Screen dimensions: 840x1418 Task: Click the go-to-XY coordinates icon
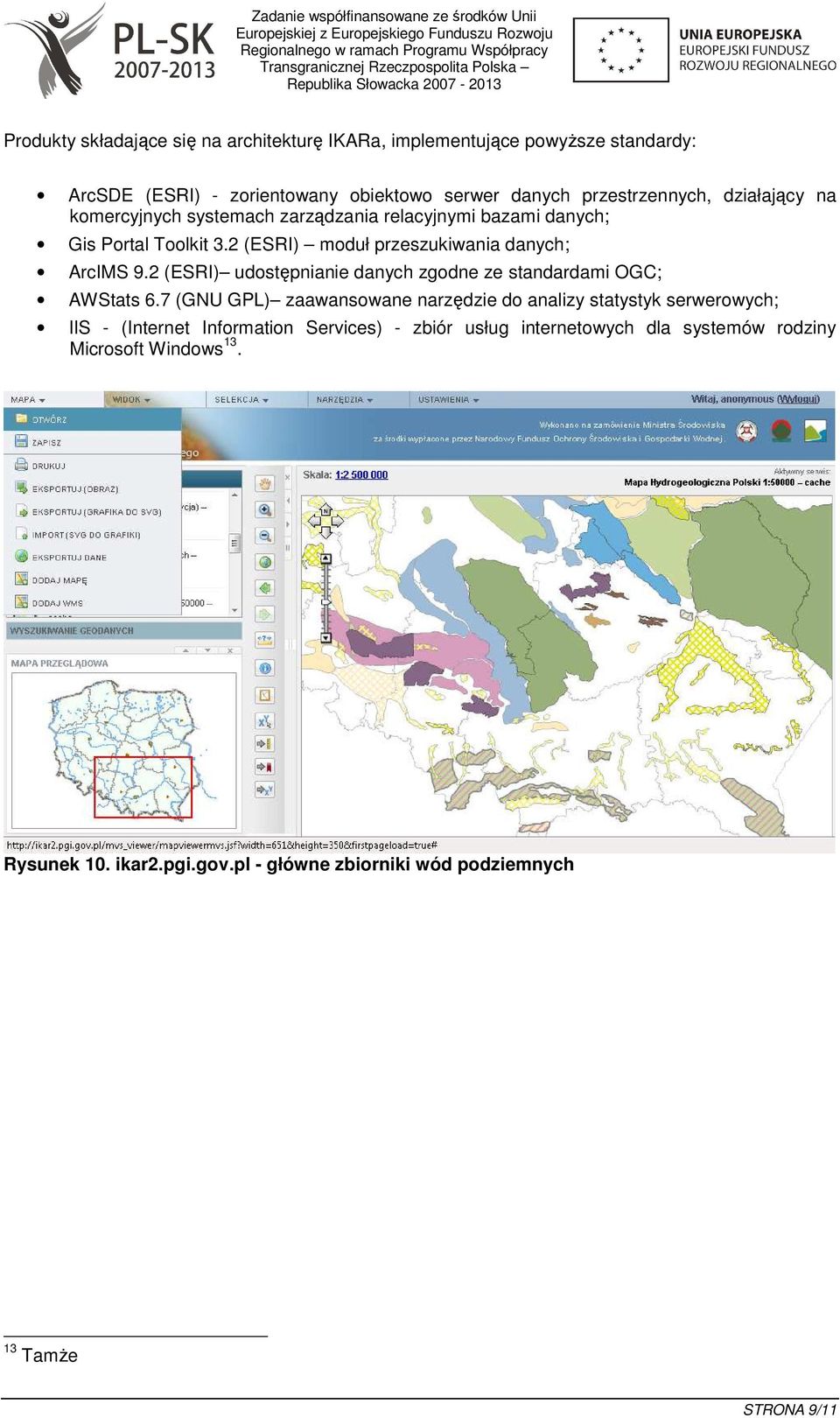pos(265,790)
